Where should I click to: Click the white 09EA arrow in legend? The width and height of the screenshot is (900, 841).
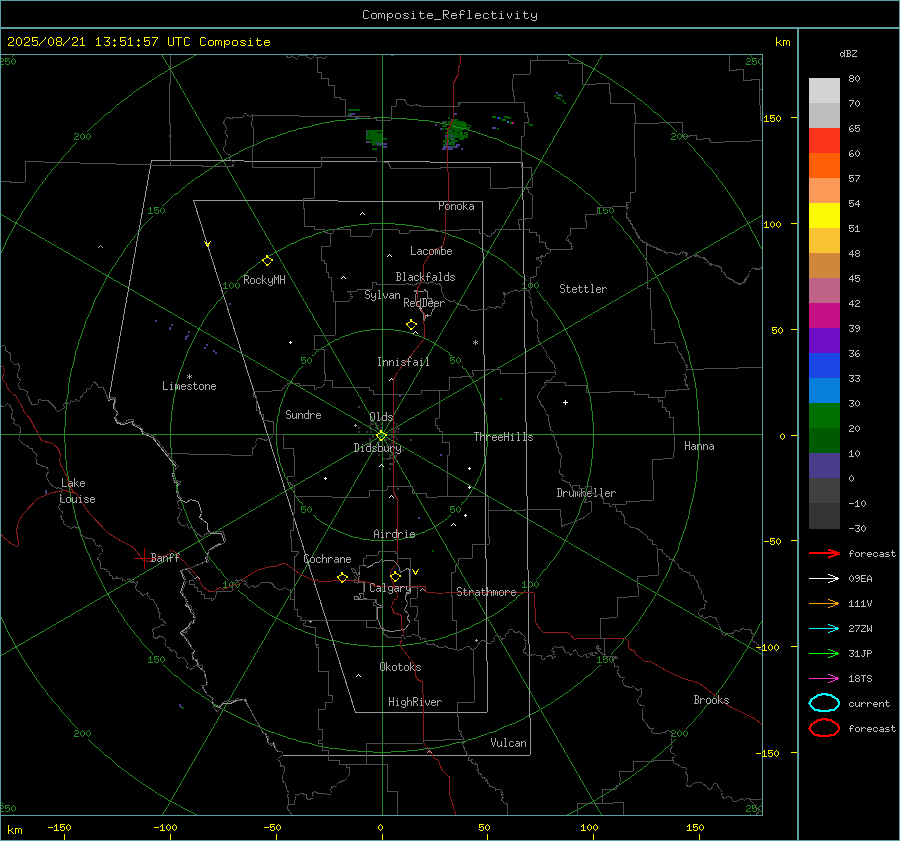[824, 579]
